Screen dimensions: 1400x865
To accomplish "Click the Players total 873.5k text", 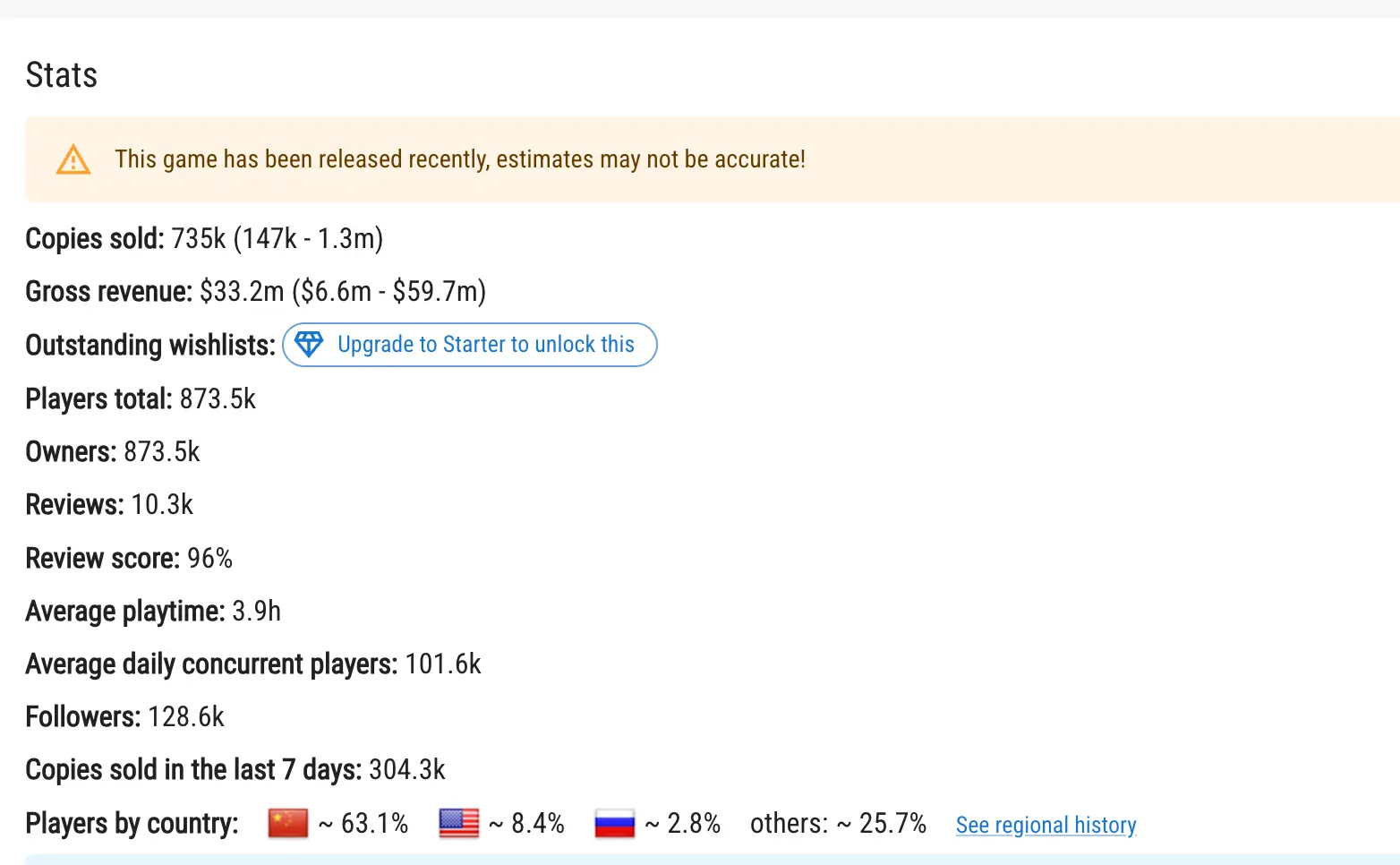I will (218, 399).
